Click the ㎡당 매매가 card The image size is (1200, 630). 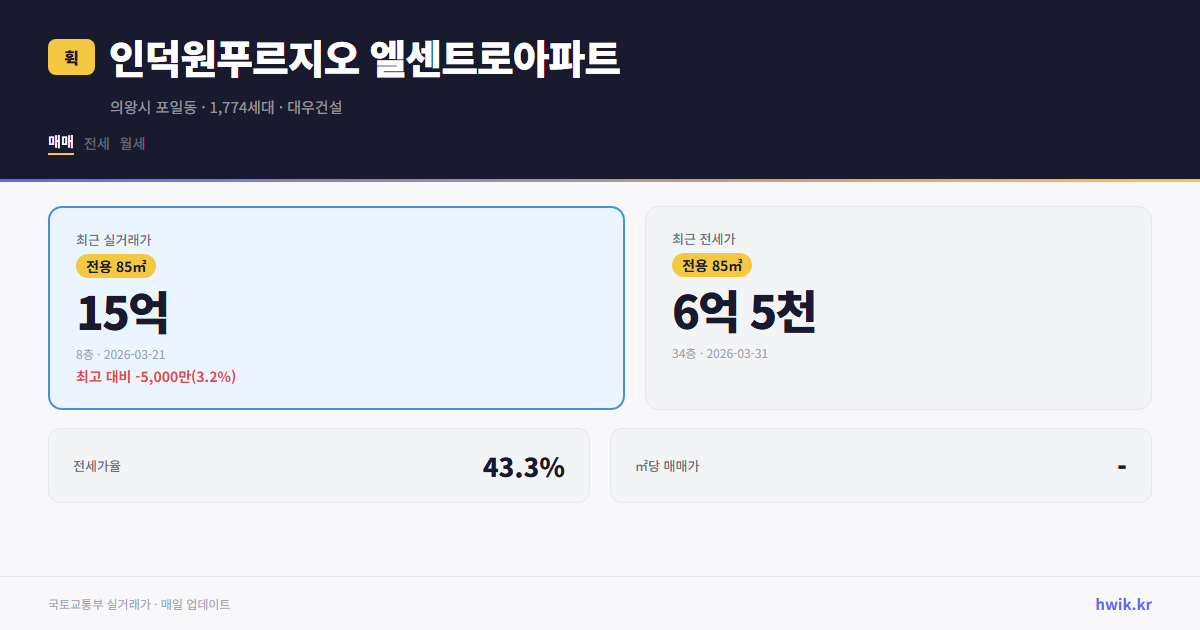tap(880, 465)
